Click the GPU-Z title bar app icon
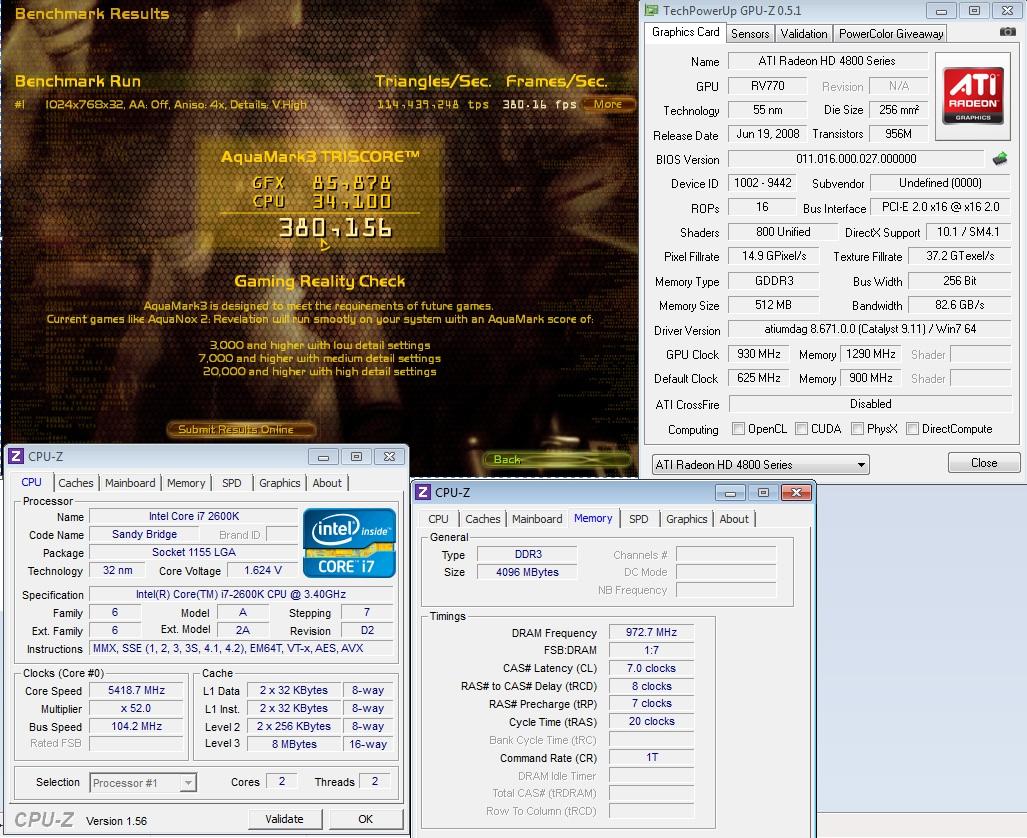The height and width of the screenshot is (838, 1027). click(x=651, y=10)
